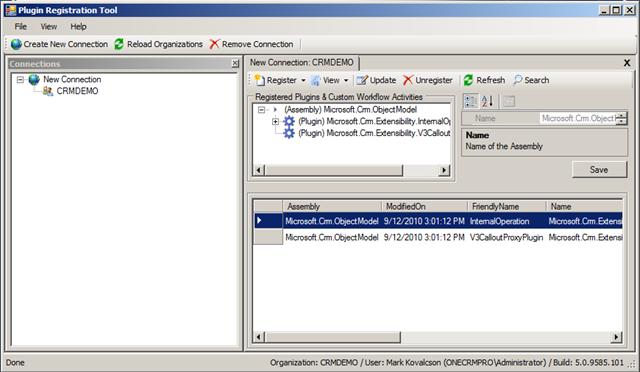Click the Save button

(599, 169)
